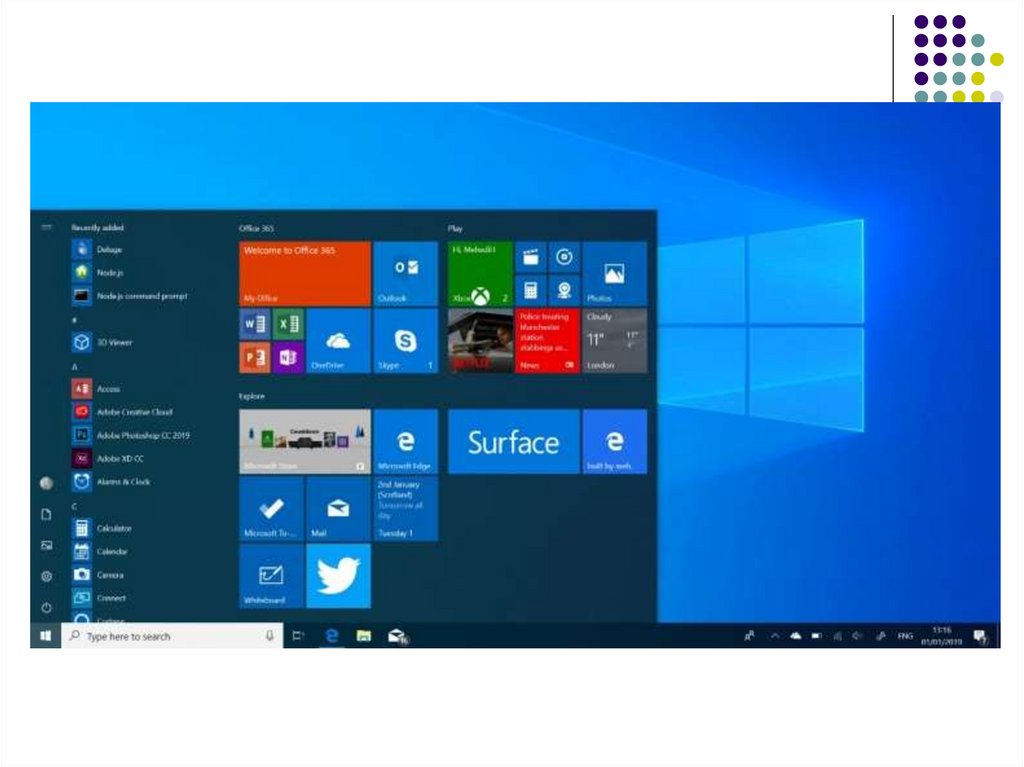Screen dimensions: 1024x767
Task: Launch PowerPoint from the small tile
Action: pos(255,357)
